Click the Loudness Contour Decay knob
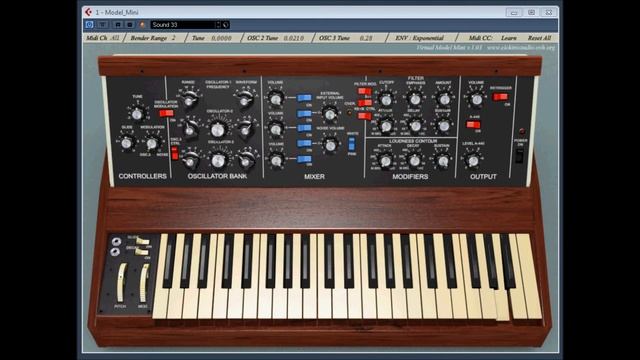 (415, 161)
